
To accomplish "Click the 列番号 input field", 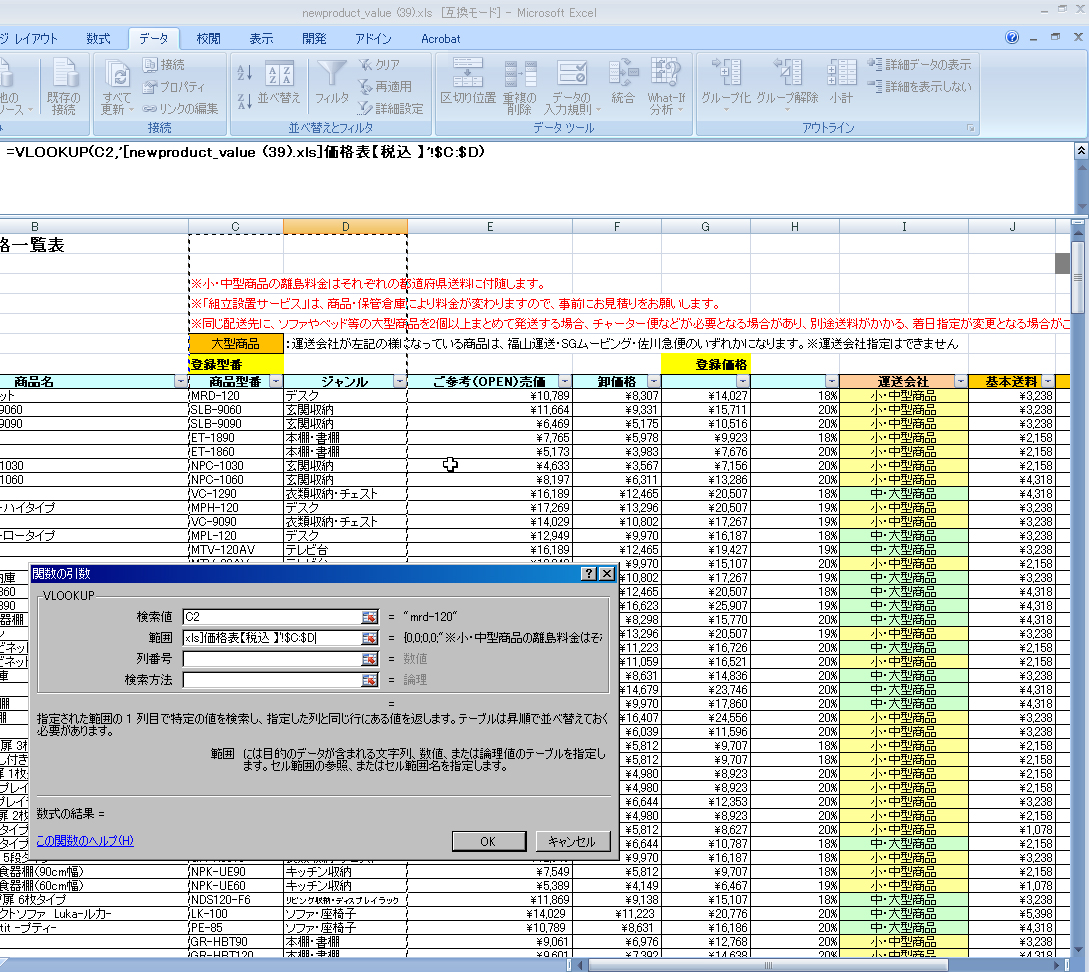I will coord(272,658).
